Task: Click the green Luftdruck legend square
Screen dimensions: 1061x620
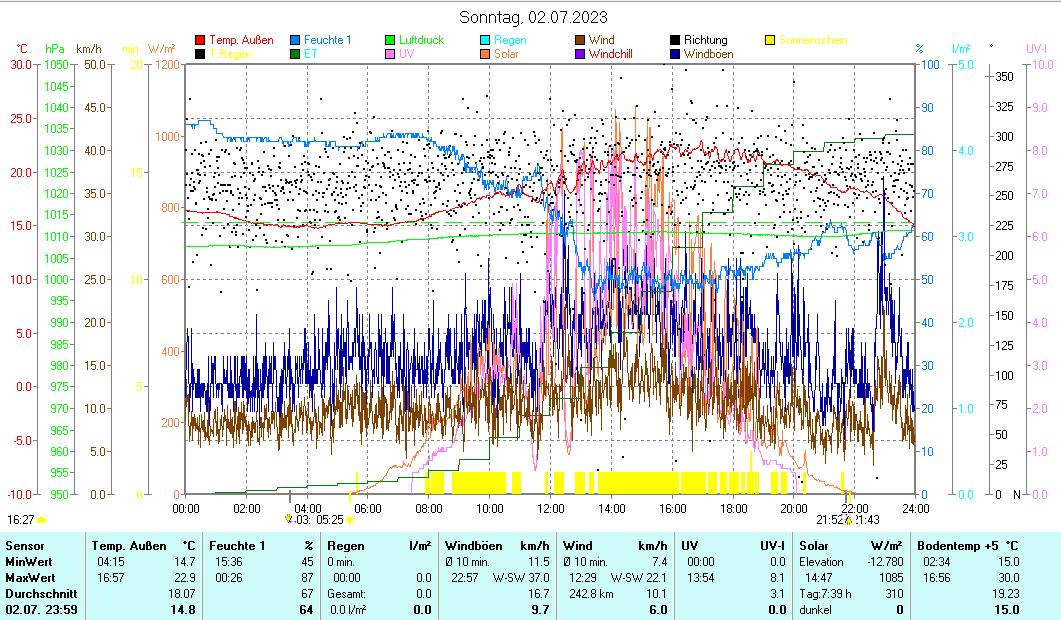Action: click(x=390, y=41)
